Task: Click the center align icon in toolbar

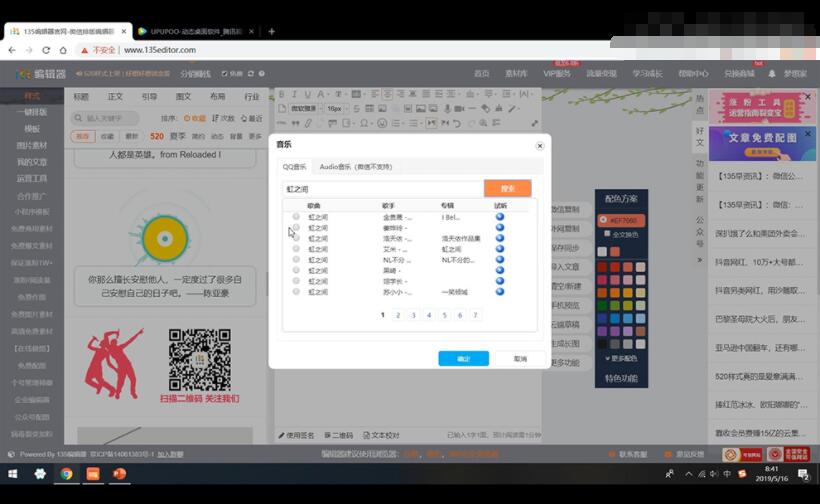Action: click(388, 94)
